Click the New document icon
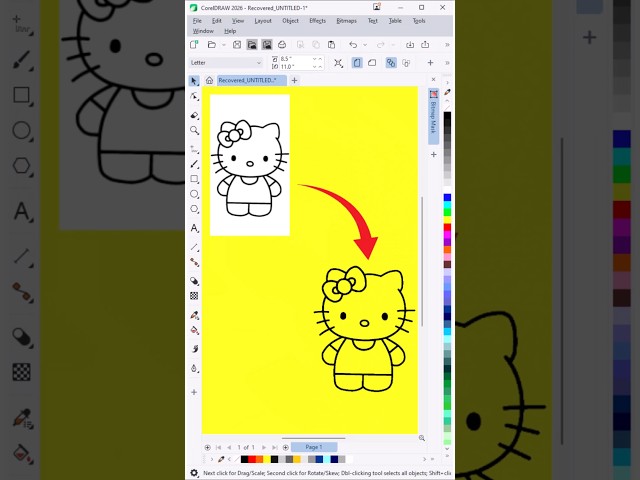 (x=194, y=44)
